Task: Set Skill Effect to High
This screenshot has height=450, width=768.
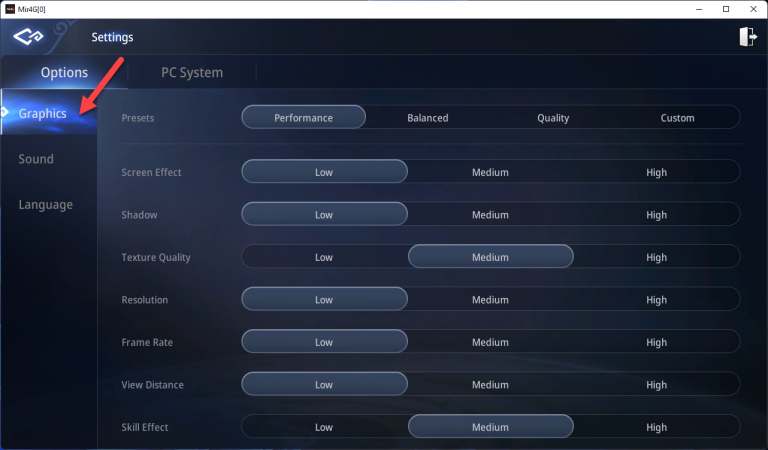Action: [x=656, y=427]
